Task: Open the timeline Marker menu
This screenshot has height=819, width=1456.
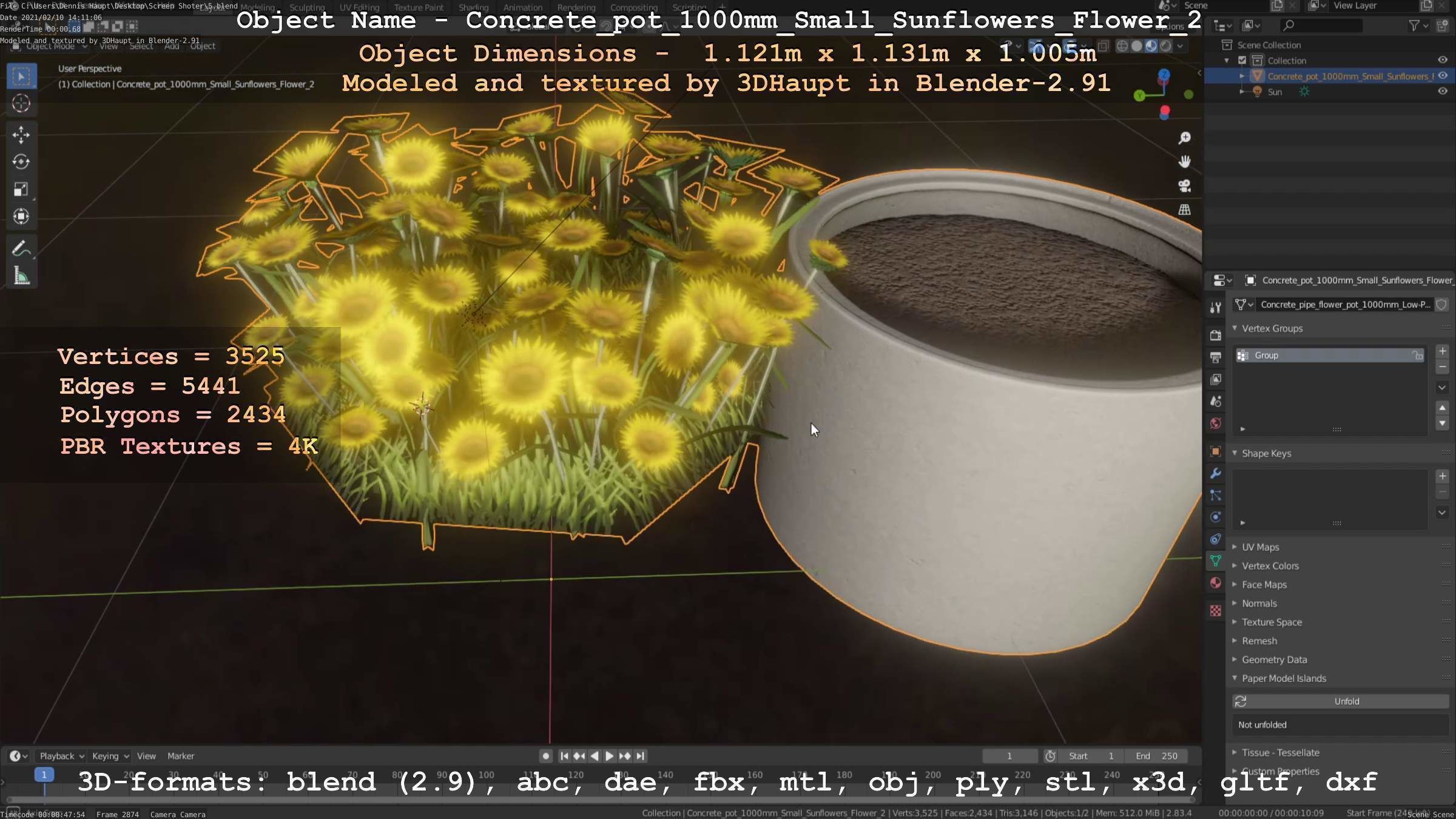Action: pyautogui.click(x=181, y=756)
